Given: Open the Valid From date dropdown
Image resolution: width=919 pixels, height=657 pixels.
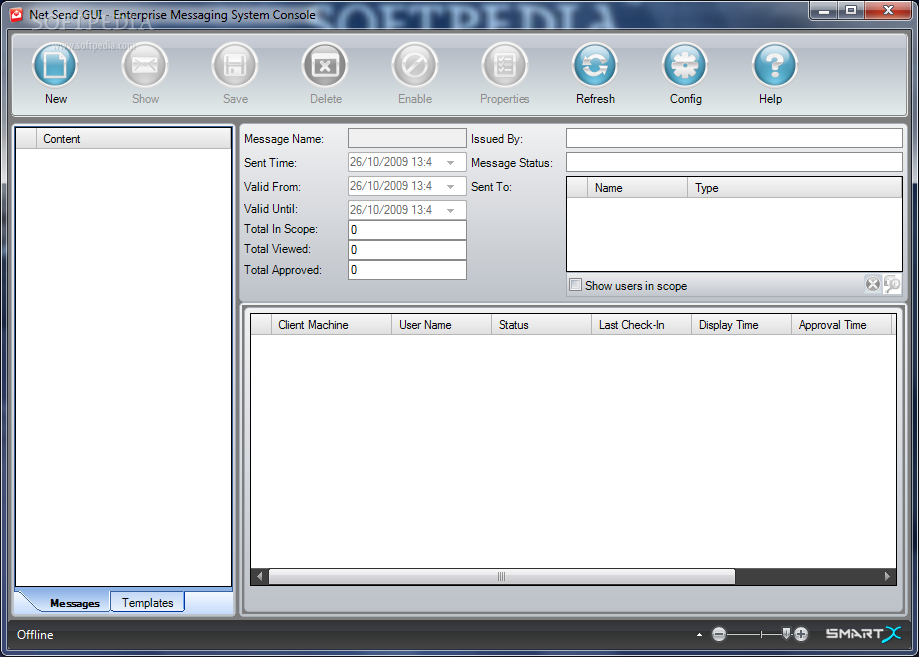Looking at the screenshot, I should pyautogui.click(x=451, y=186).
